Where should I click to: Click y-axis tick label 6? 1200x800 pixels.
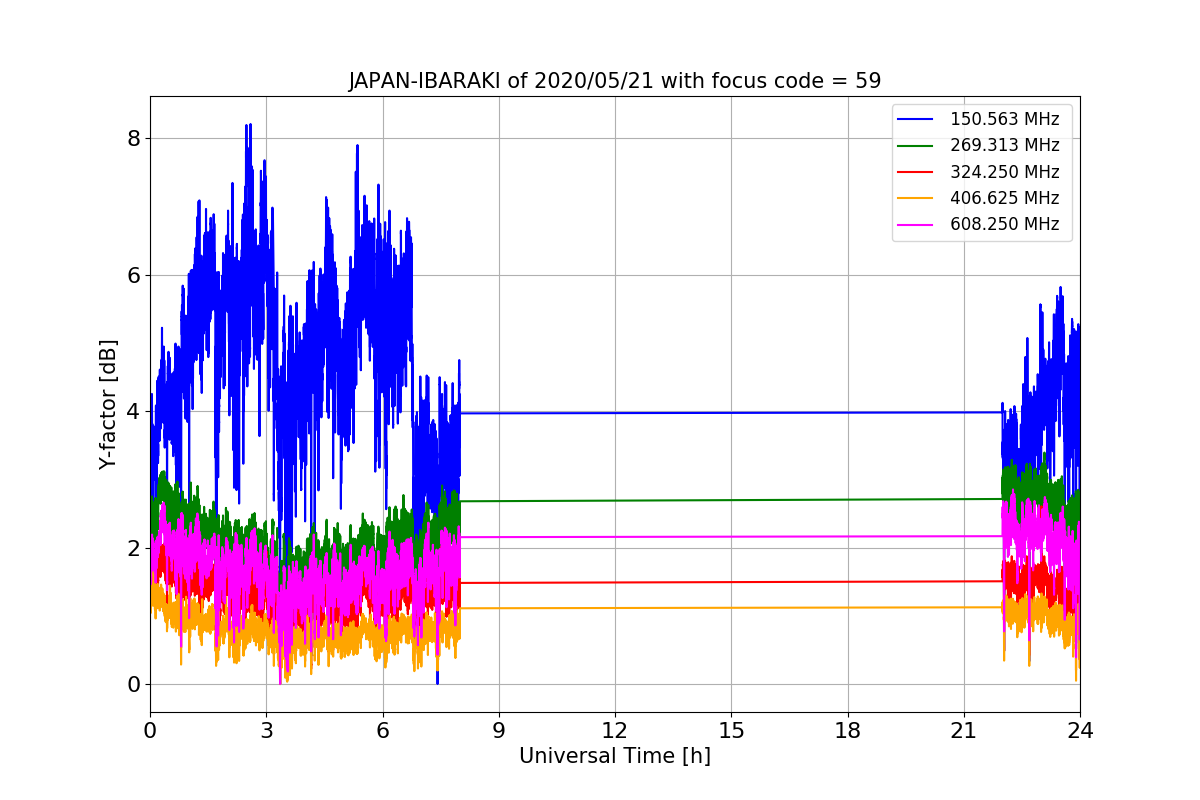133,275
